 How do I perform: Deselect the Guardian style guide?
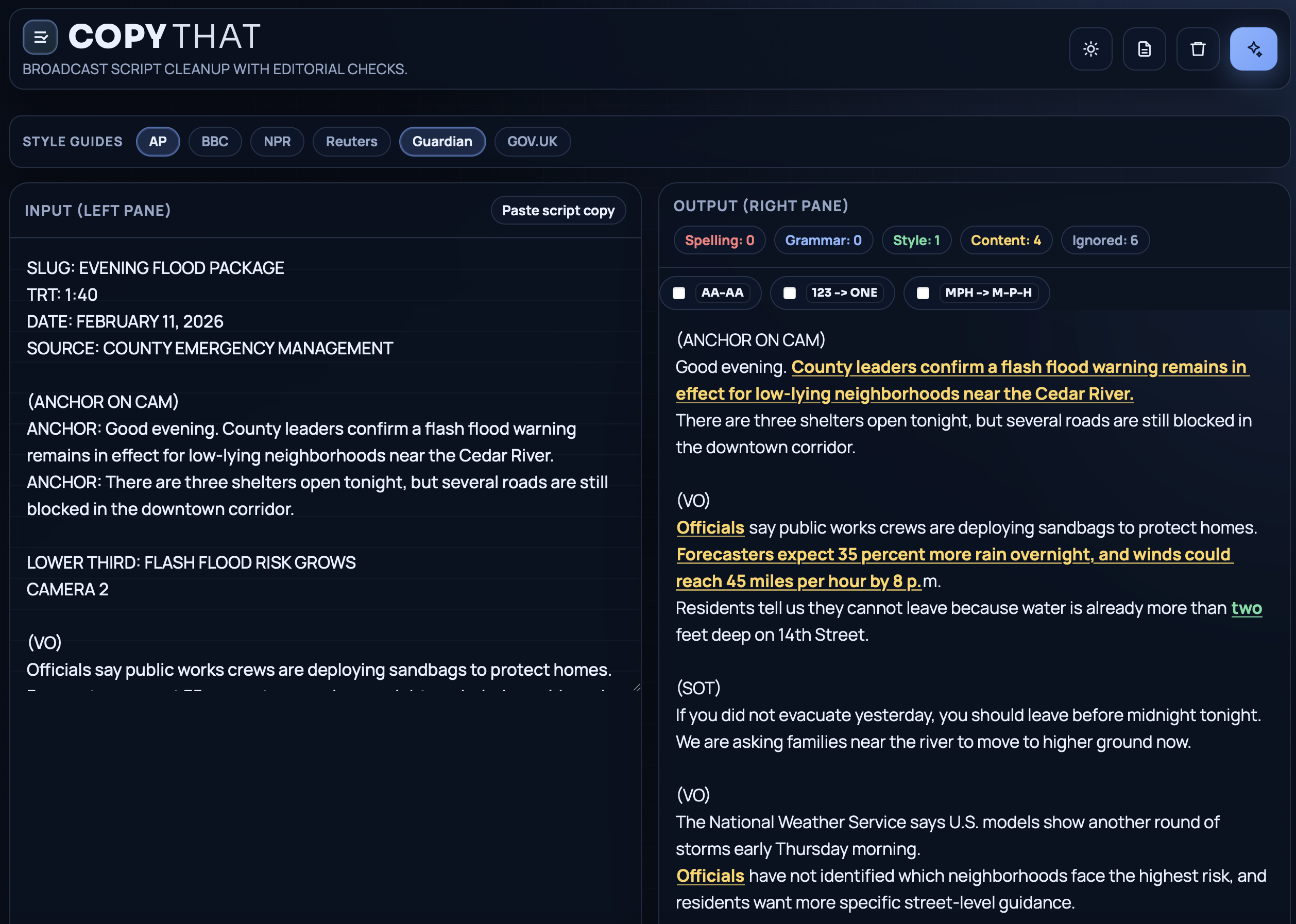pos(442,142)
